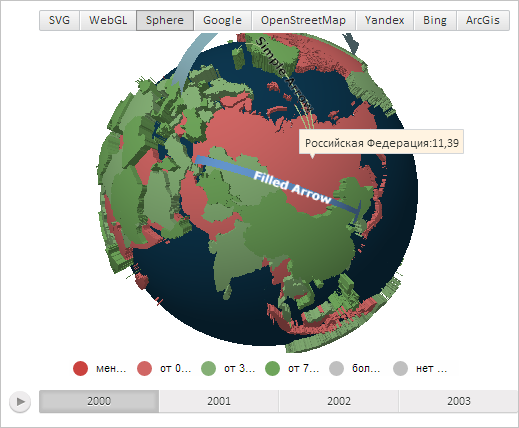Select the Yandex map button

coord(384,20)
